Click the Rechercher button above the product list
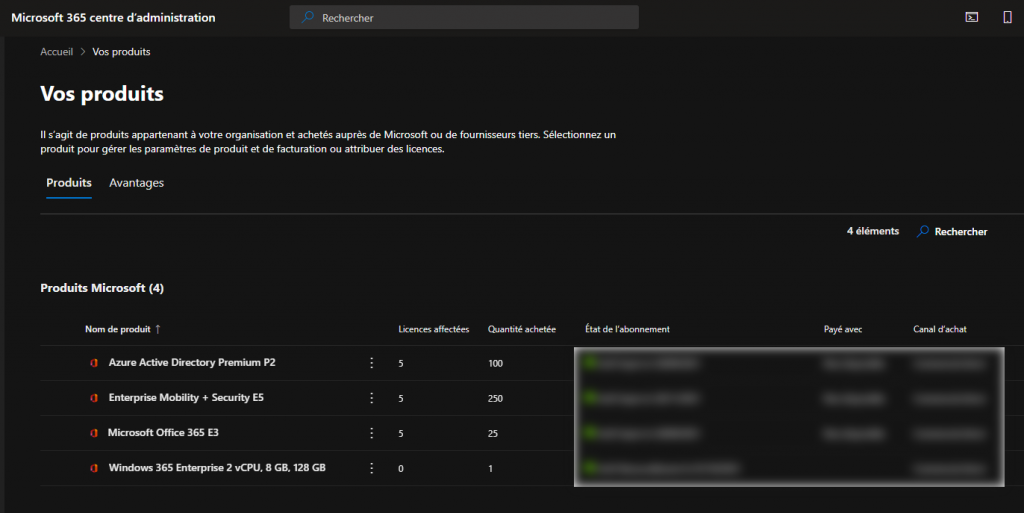 click(952, 232)
